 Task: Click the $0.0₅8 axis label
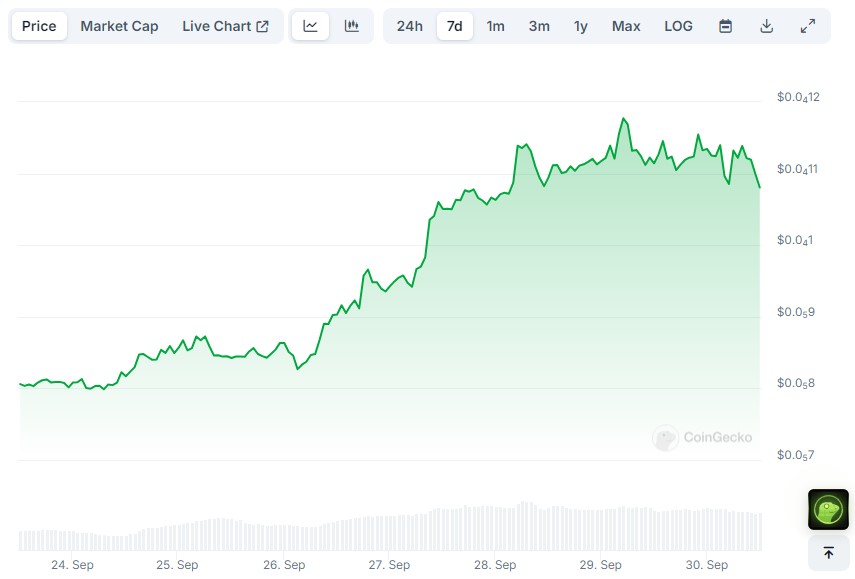[796, 383]
